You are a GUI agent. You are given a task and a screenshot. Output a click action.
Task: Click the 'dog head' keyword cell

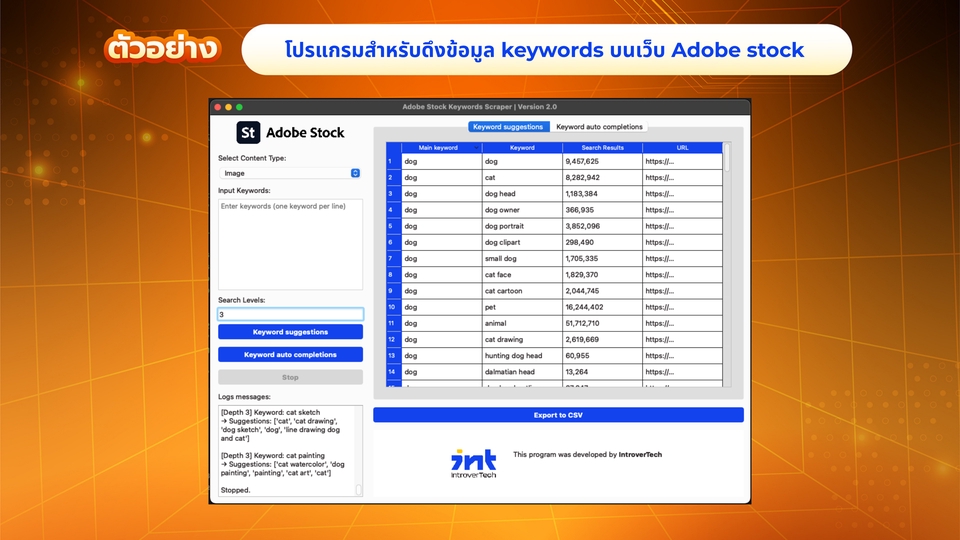522,194
